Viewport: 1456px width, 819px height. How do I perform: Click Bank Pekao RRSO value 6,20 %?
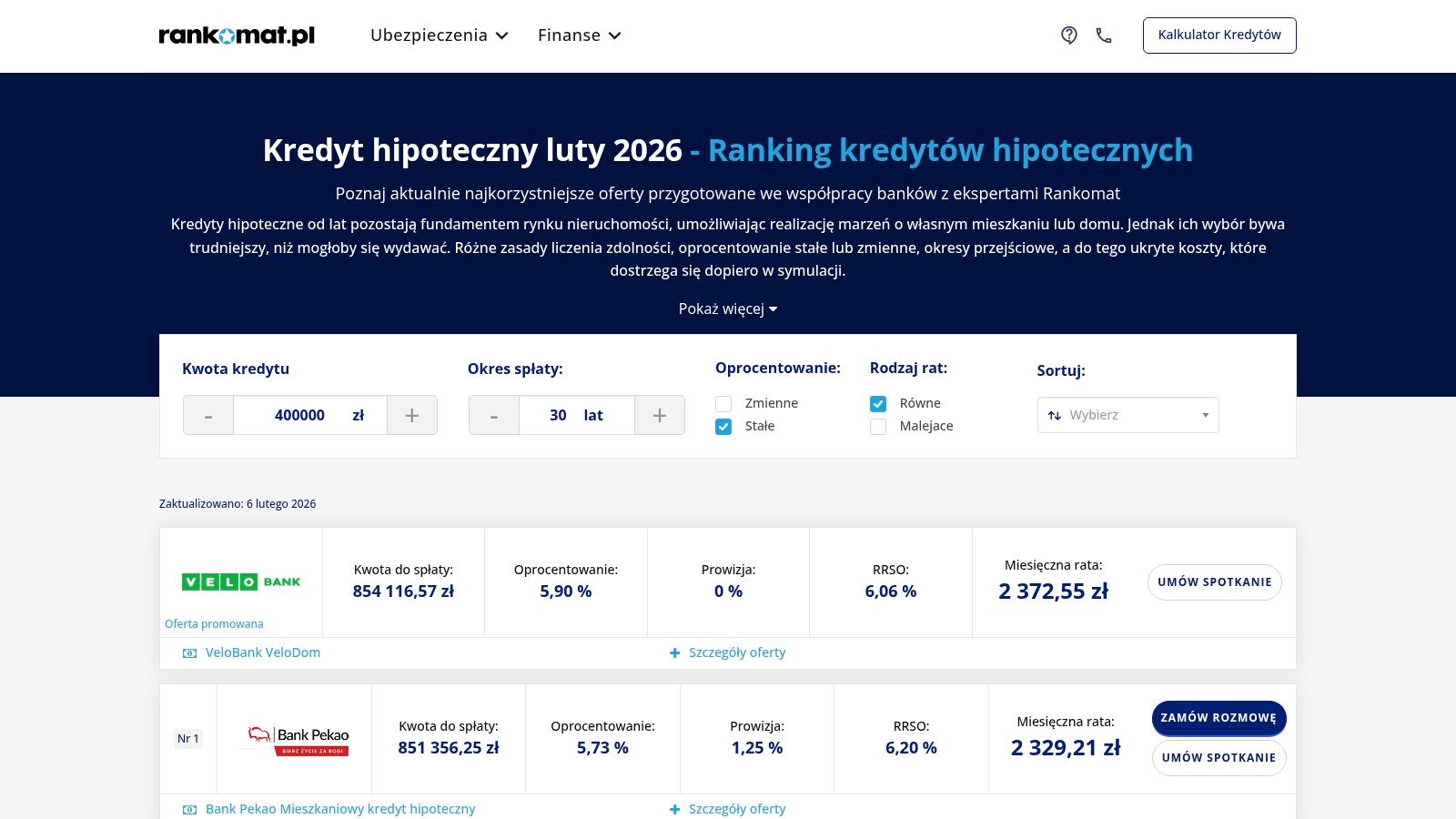pos(911,748)
